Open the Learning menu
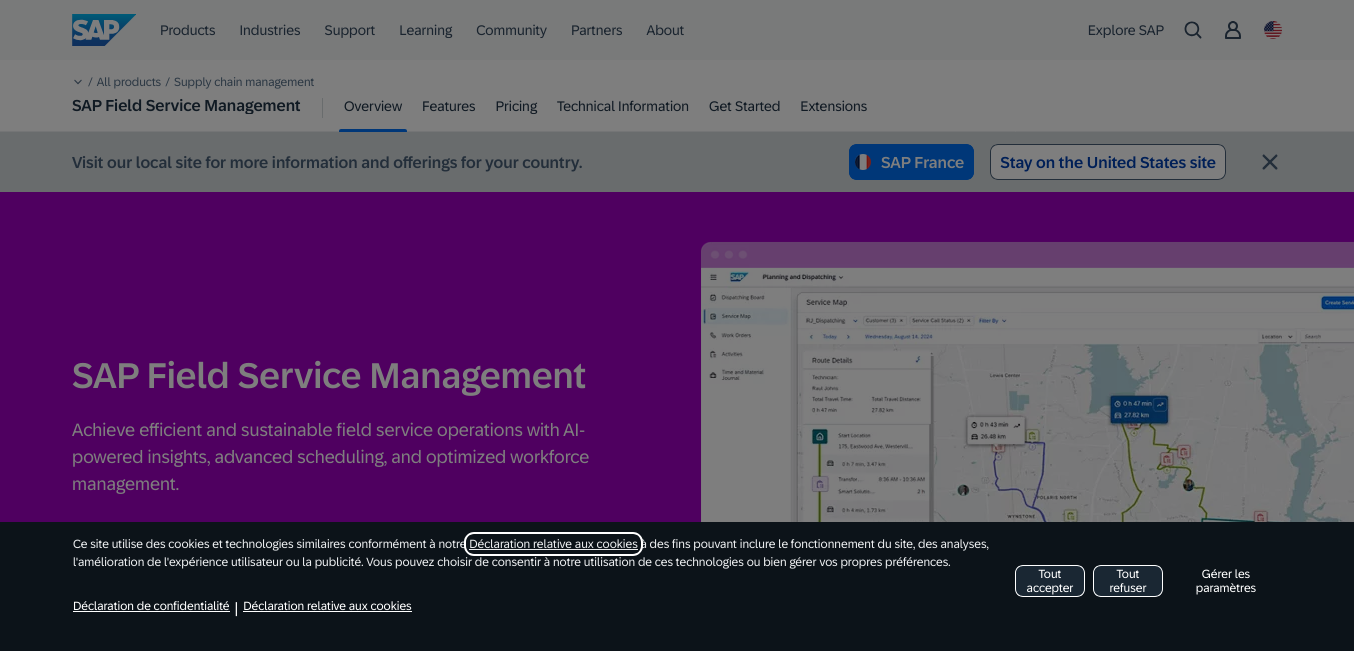This screenshot has height=651, width=1366. (426, 30)
